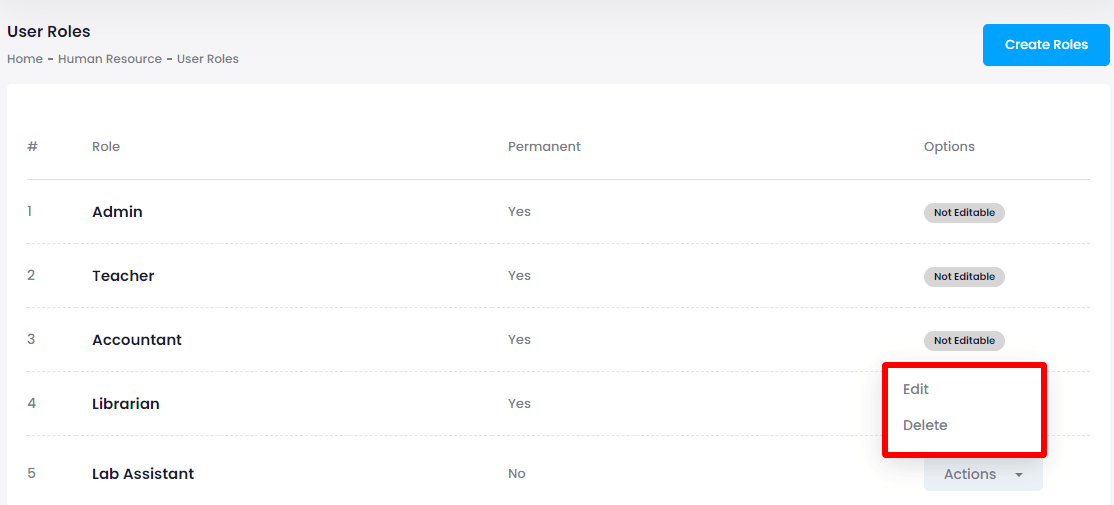1114x505 pixels.
Task: Select the Admin role name
Action: tap(117, 212)
